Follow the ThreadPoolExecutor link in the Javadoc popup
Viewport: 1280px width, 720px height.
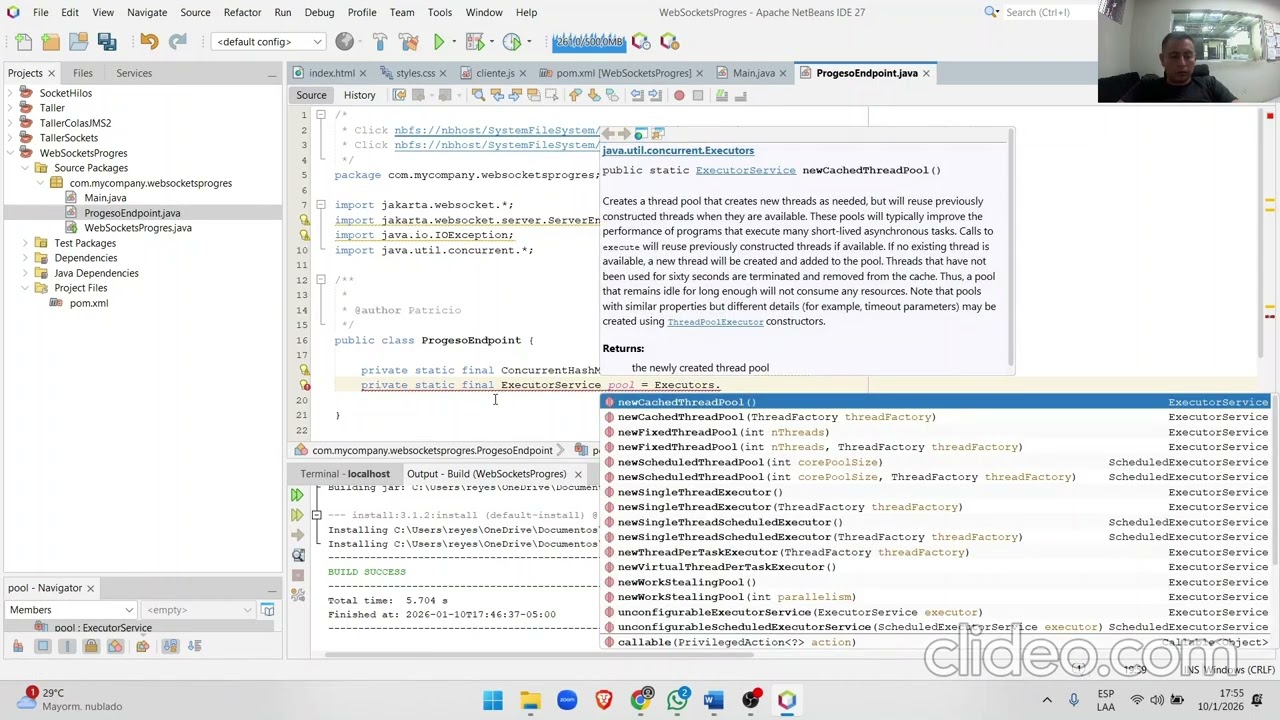click(715, 322)
